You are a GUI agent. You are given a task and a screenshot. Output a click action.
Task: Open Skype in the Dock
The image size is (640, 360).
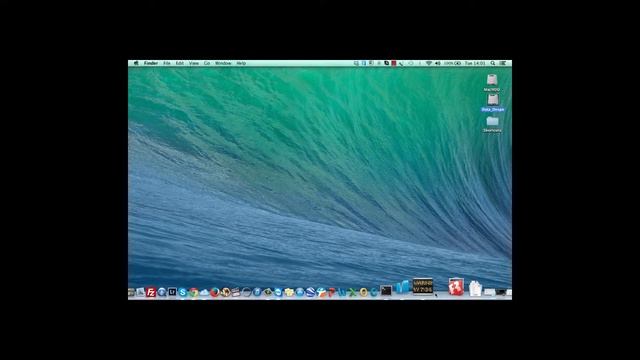coord(182,292)
